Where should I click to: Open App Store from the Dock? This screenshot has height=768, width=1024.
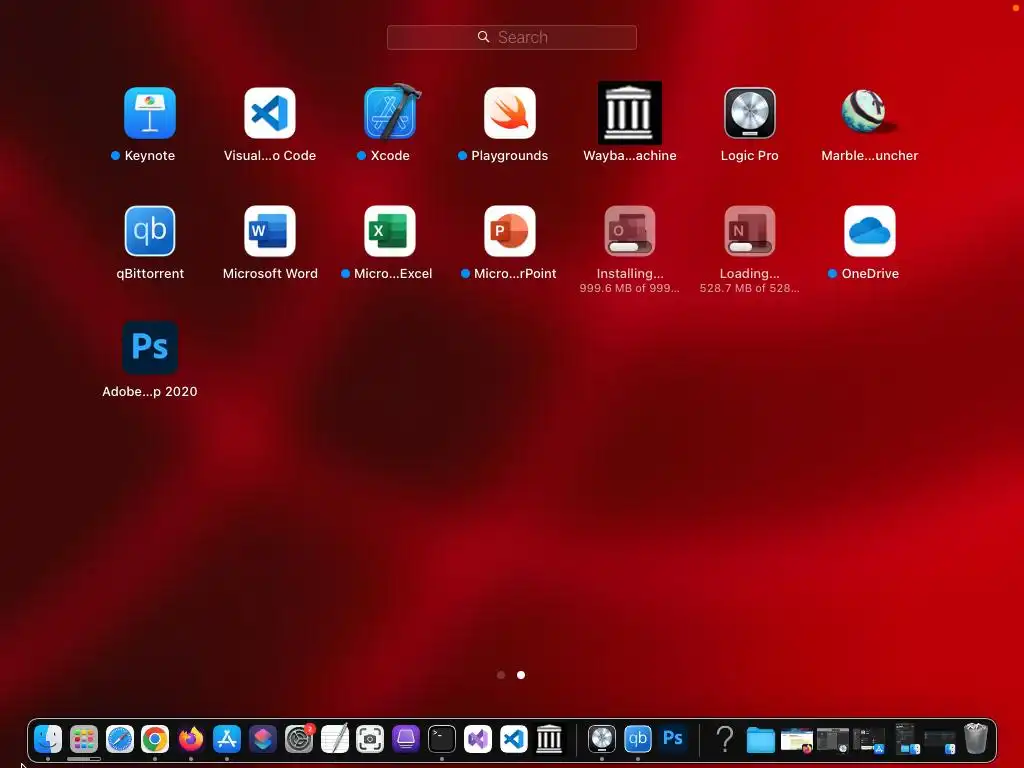pos(227,739)
